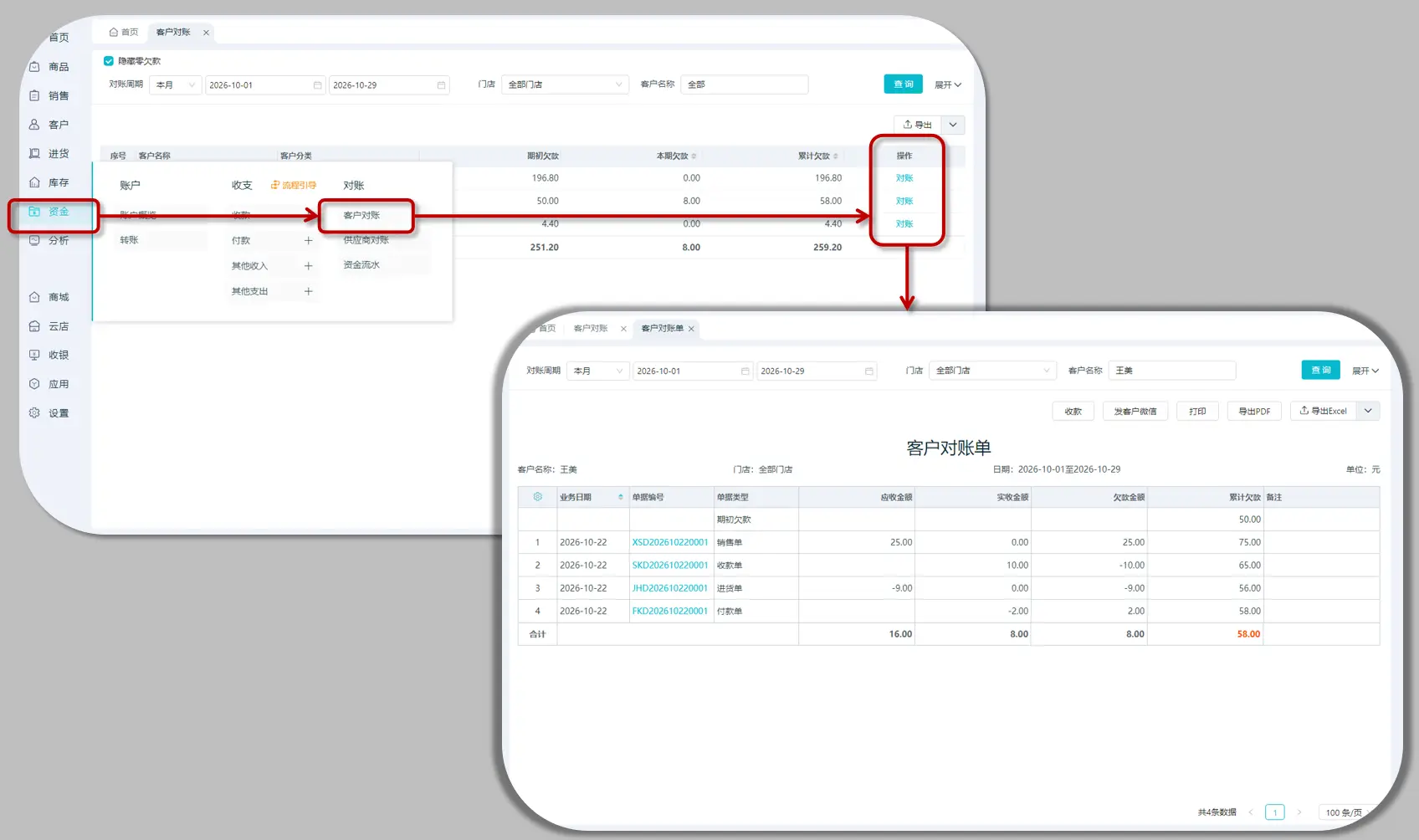
Task: Open receipt link SKD202610220001
Action: click(670, 566)
